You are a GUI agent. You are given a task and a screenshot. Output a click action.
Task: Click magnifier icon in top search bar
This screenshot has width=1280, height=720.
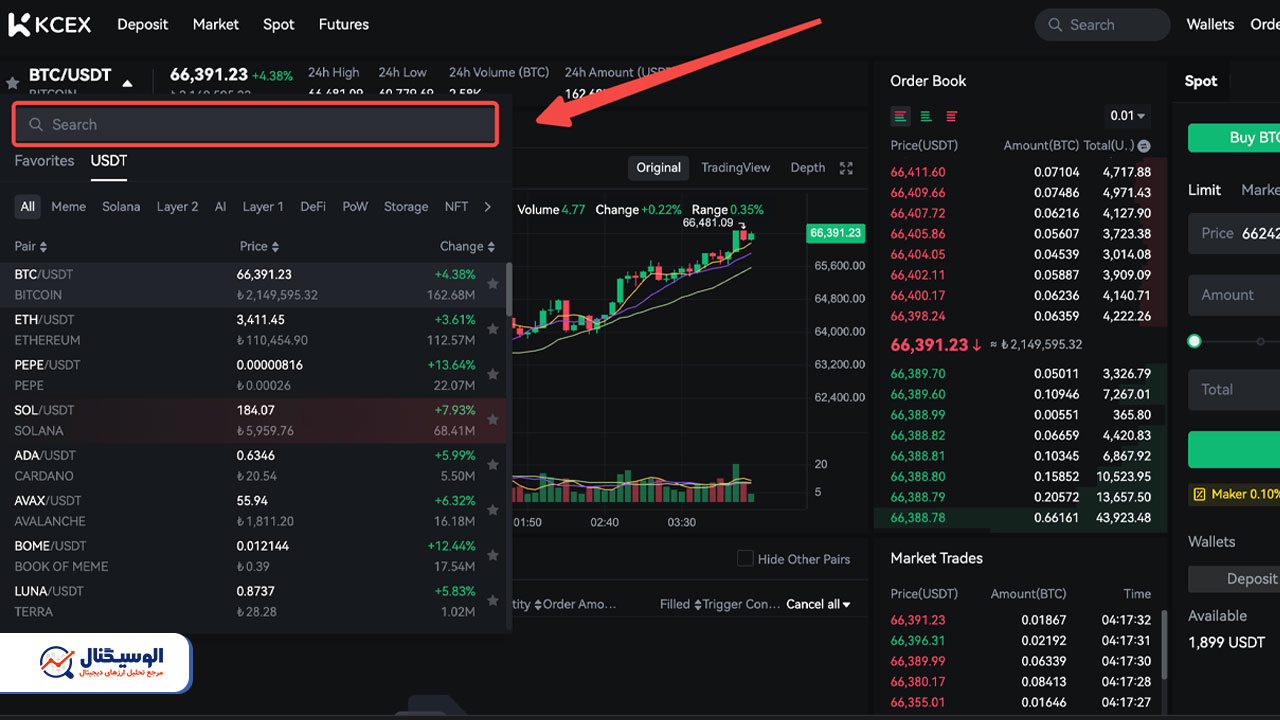pyautogui.click(x=1055, y=25)
